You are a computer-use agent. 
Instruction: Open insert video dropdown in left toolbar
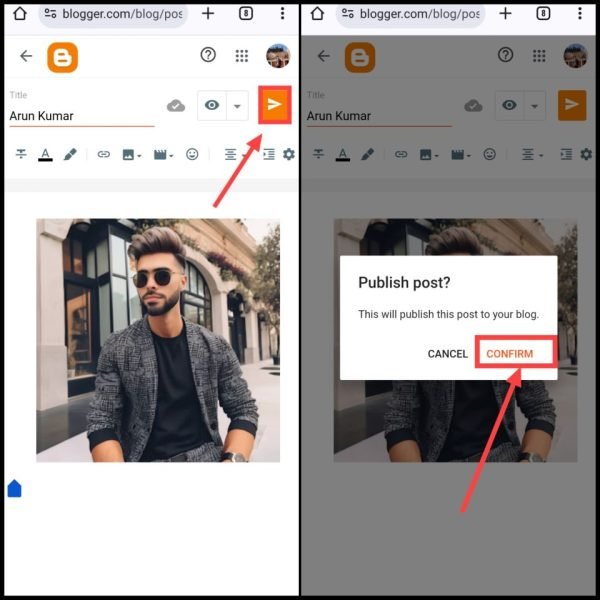[x=163, y=155]
